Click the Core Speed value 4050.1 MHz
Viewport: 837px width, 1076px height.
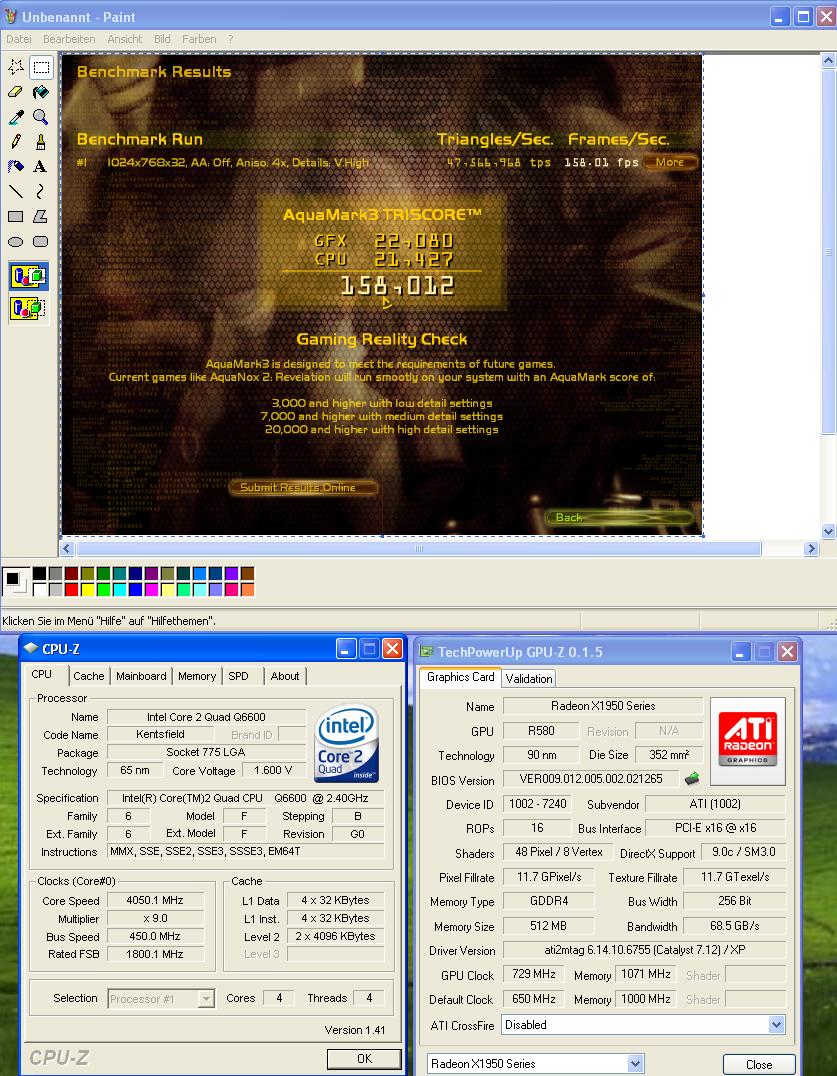[155, 900]
